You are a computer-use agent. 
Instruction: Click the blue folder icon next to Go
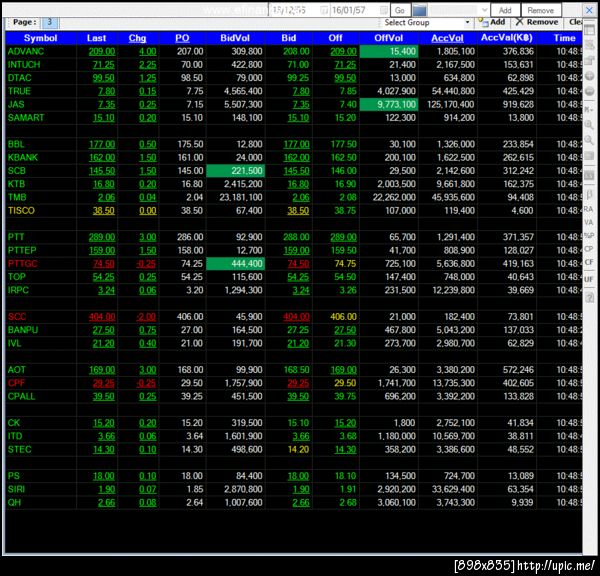[420, 10]
